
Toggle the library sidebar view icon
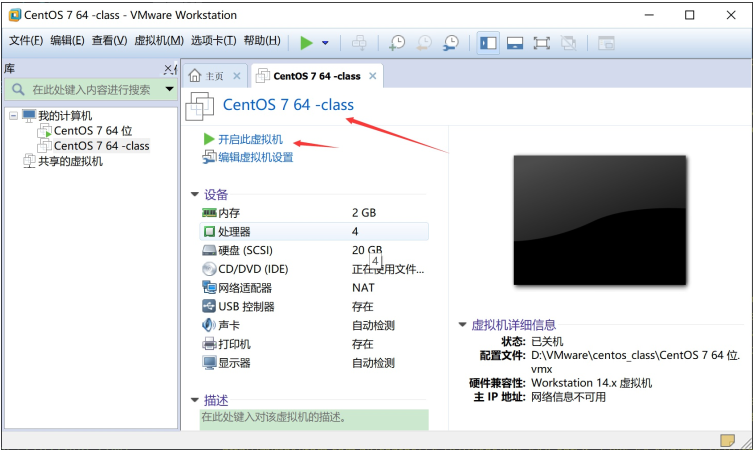click(x=488, y=43)
